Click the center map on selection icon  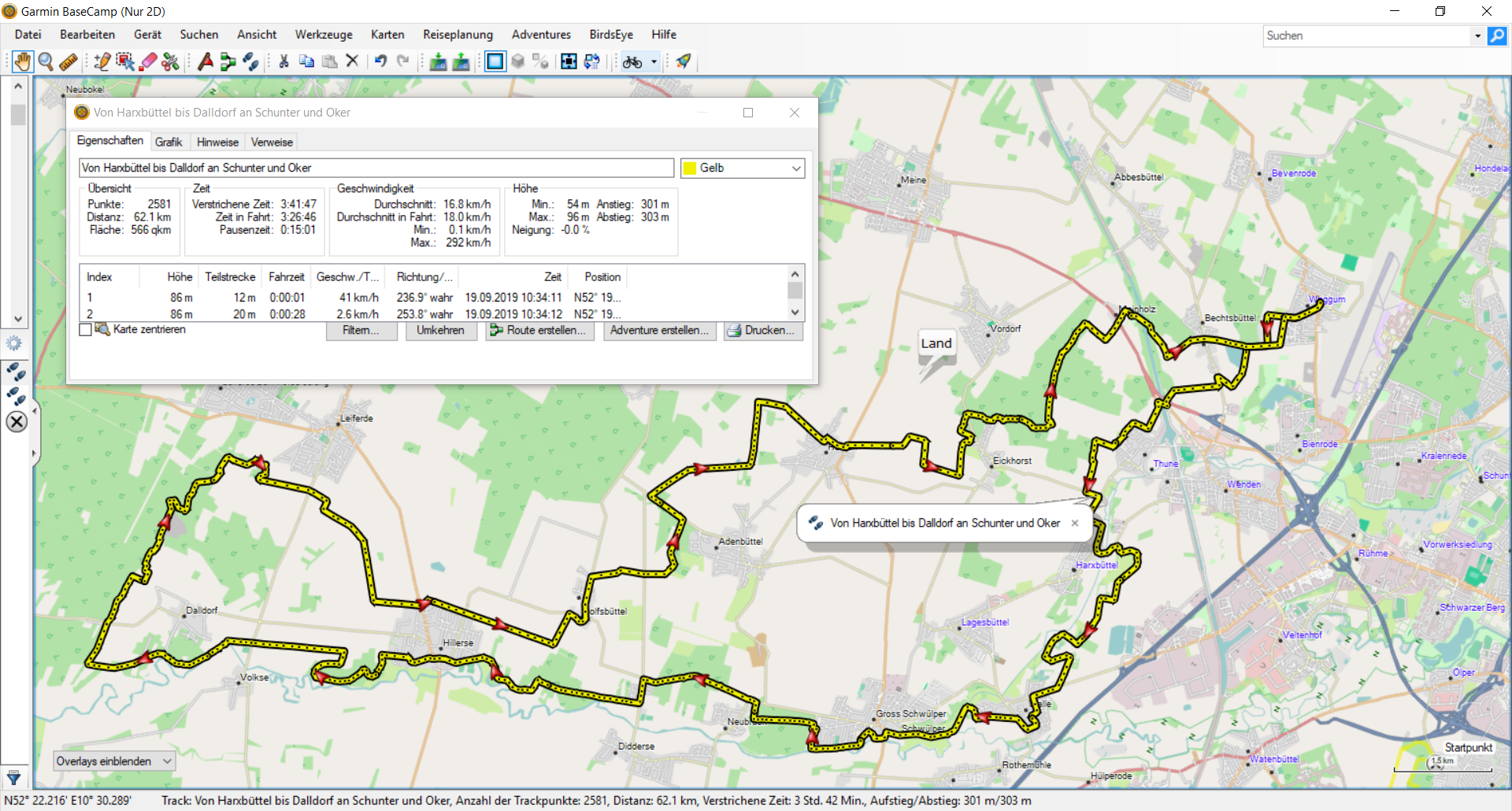569,61
